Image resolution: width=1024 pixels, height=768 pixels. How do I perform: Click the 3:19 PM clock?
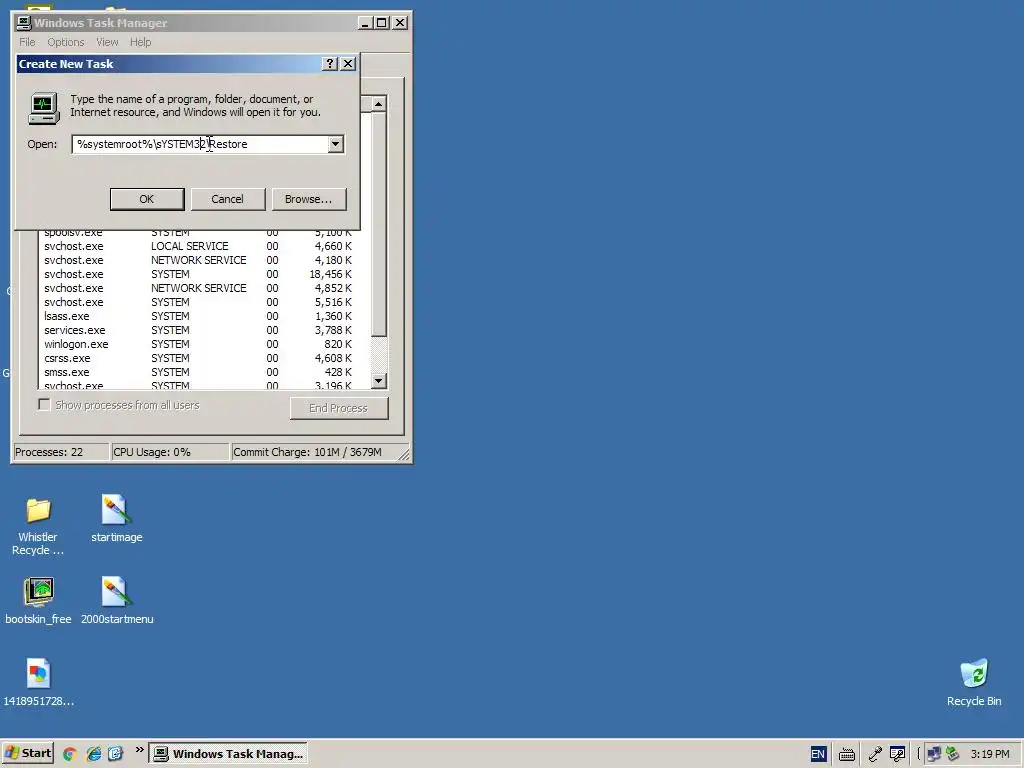pos(990,754)
